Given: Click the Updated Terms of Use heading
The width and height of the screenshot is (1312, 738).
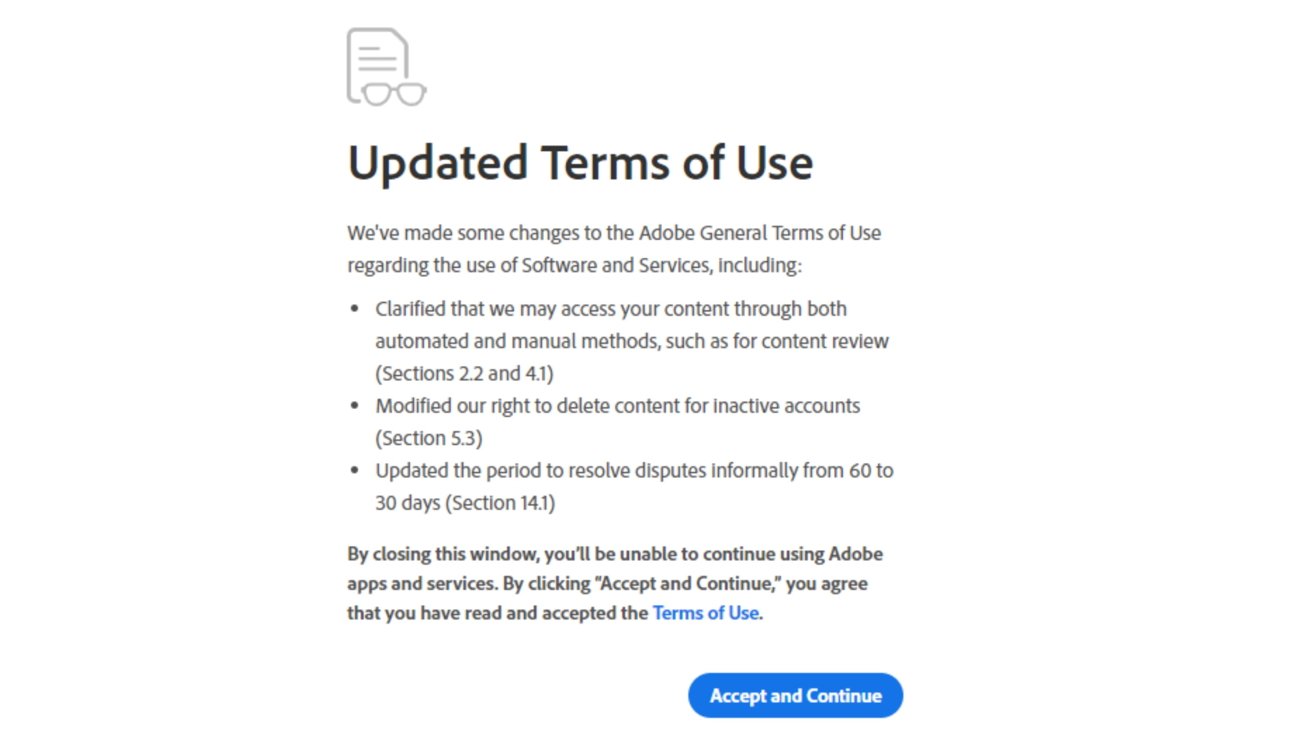Looking at the screenshot, I should (580, 163).
